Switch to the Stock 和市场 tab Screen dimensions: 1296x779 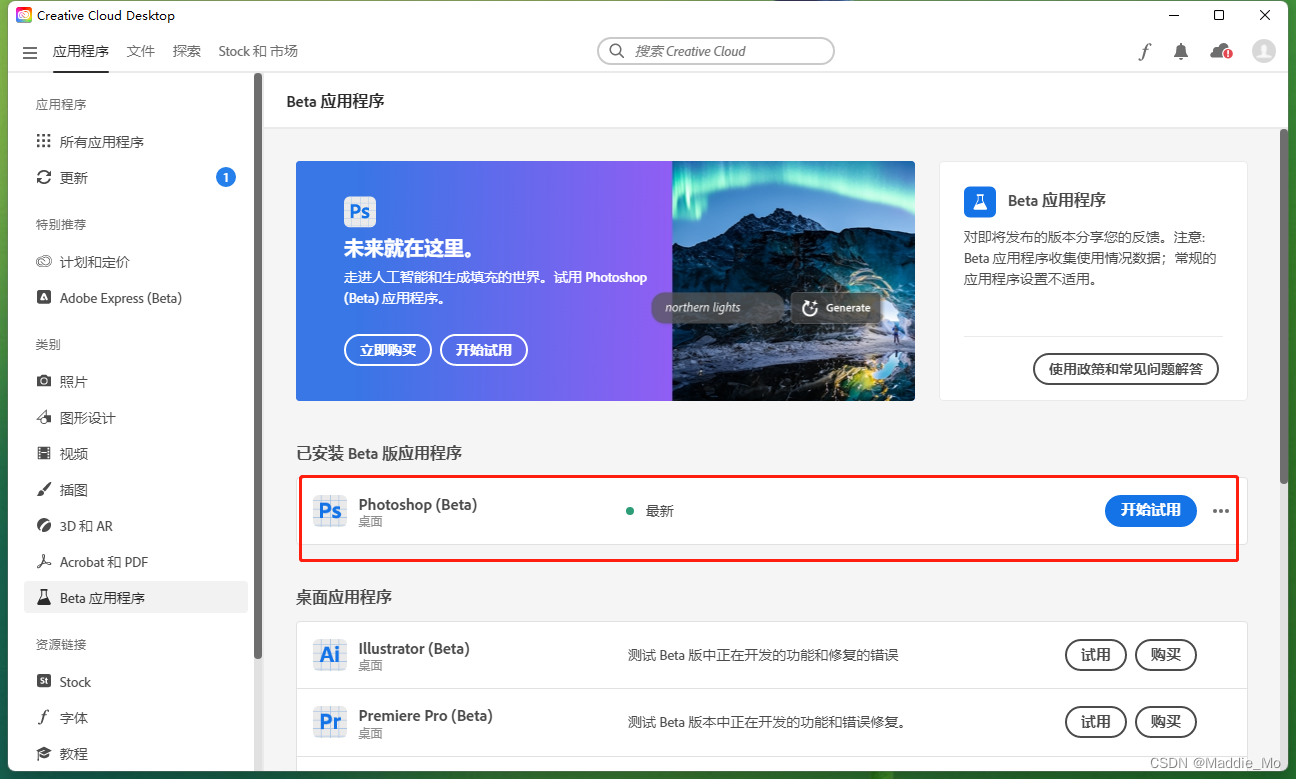pyautogui.click(x=258, y=51)
